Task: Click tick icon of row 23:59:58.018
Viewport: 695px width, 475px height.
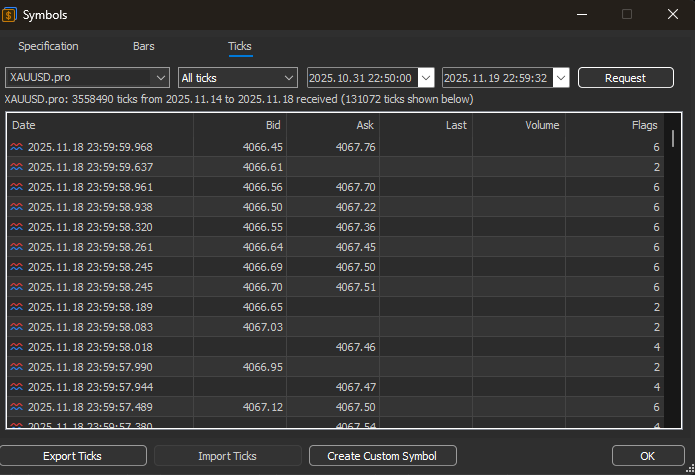Action: 16,347
